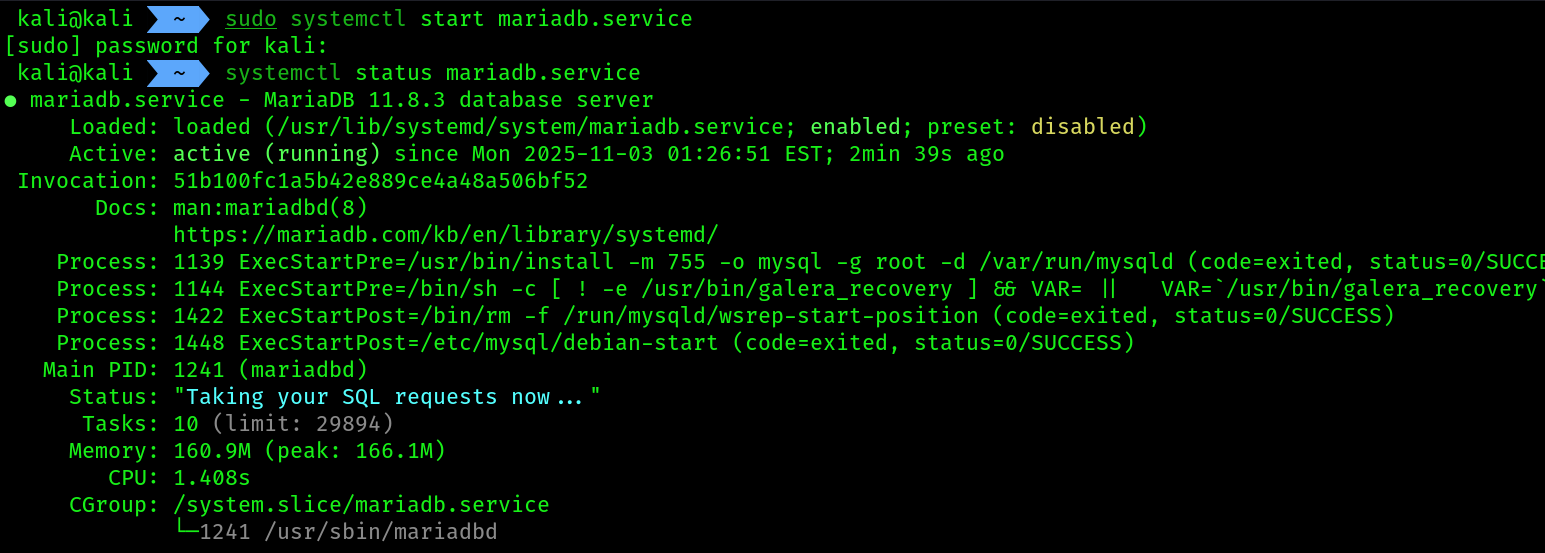Click the yellow 'disabled' preset text
1545x553 pixels.
[1083, 127]
